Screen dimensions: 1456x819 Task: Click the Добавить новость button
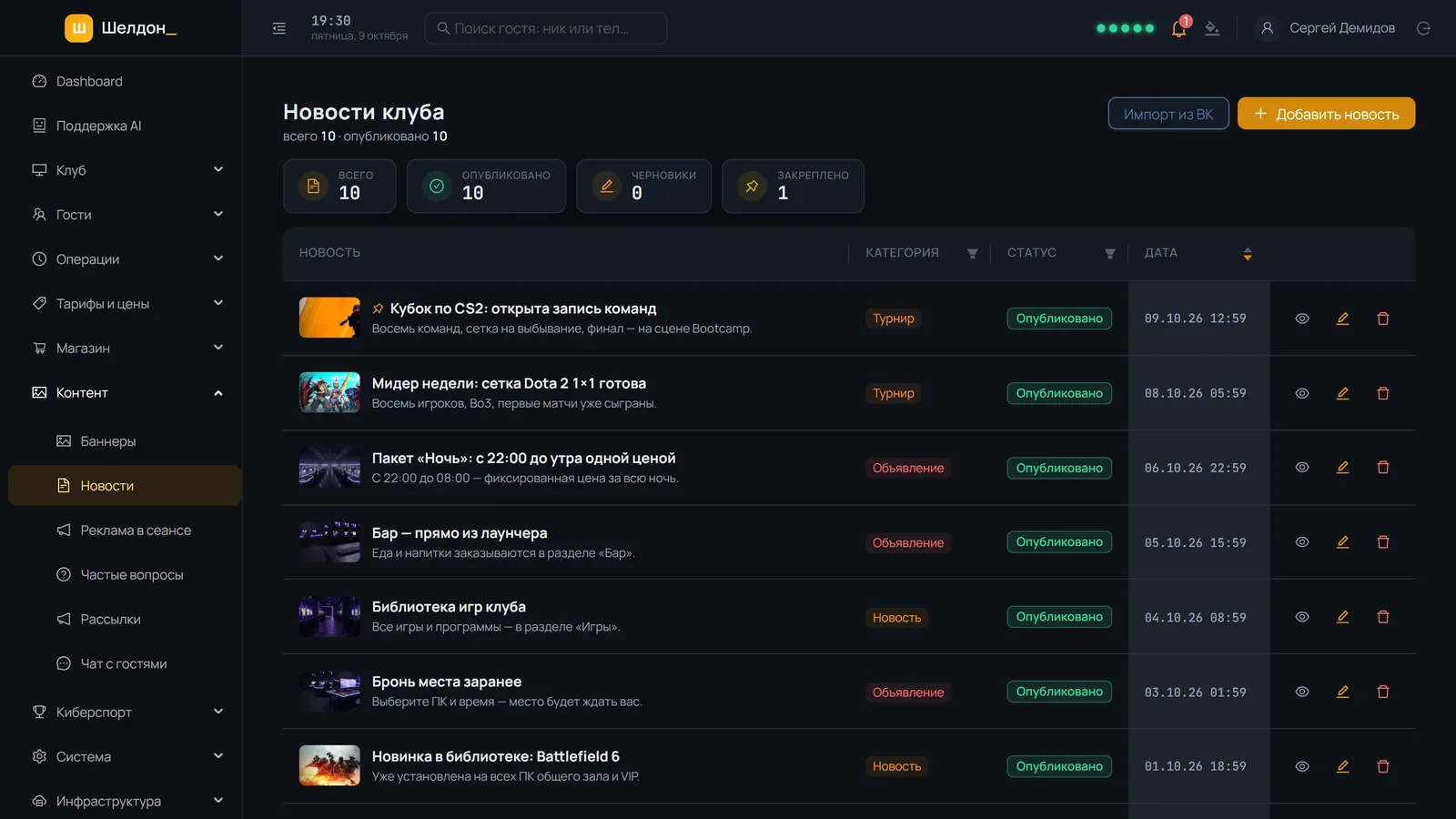point(1326,114)
